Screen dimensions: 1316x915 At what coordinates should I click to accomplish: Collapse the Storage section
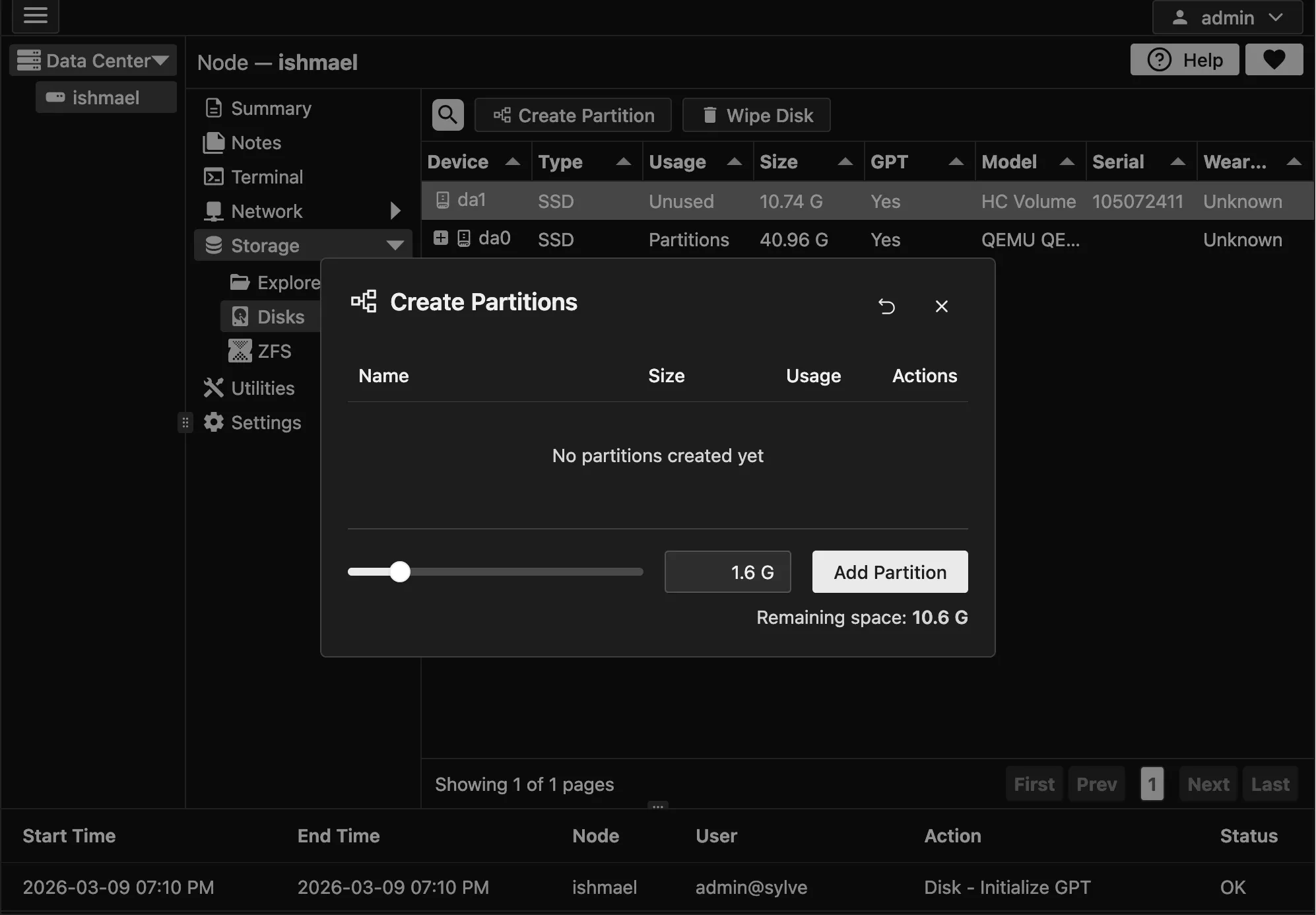(395, 246)
